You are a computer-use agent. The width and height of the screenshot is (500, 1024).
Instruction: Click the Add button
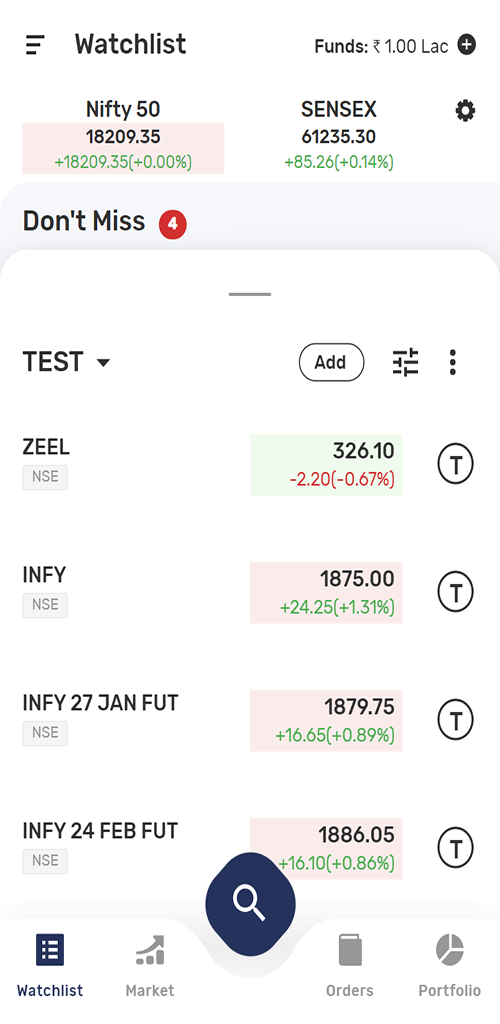[x=332, y=362]
